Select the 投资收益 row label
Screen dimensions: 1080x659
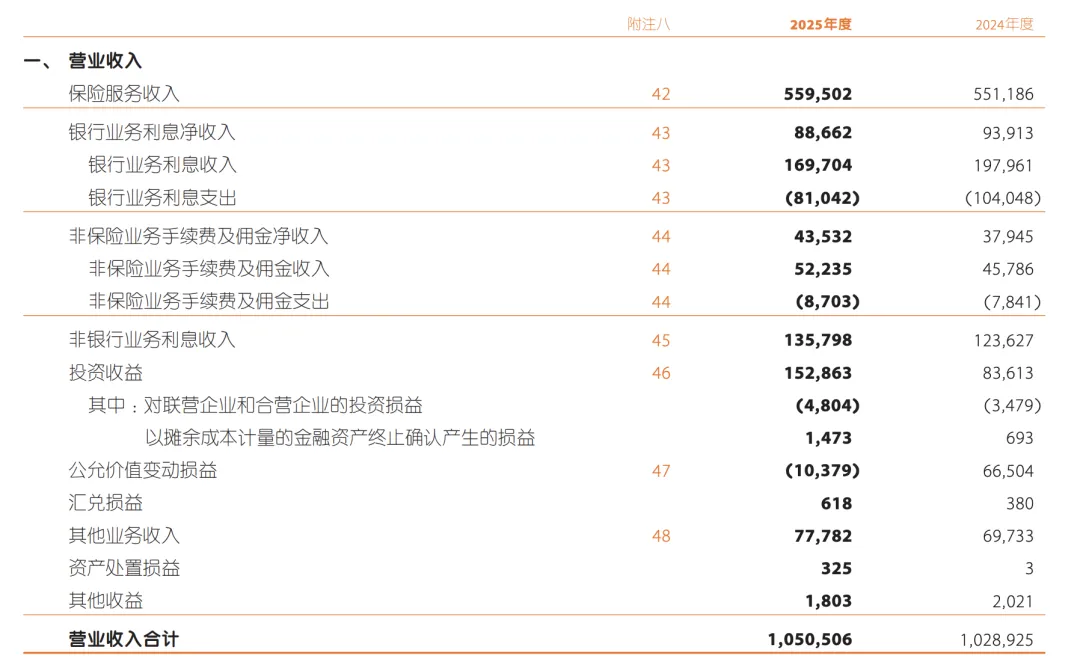coord(105,373)
